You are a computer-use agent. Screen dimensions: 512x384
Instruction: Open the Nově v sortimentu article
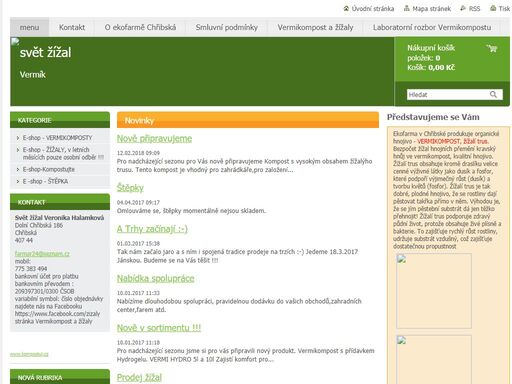coord(159,328)
